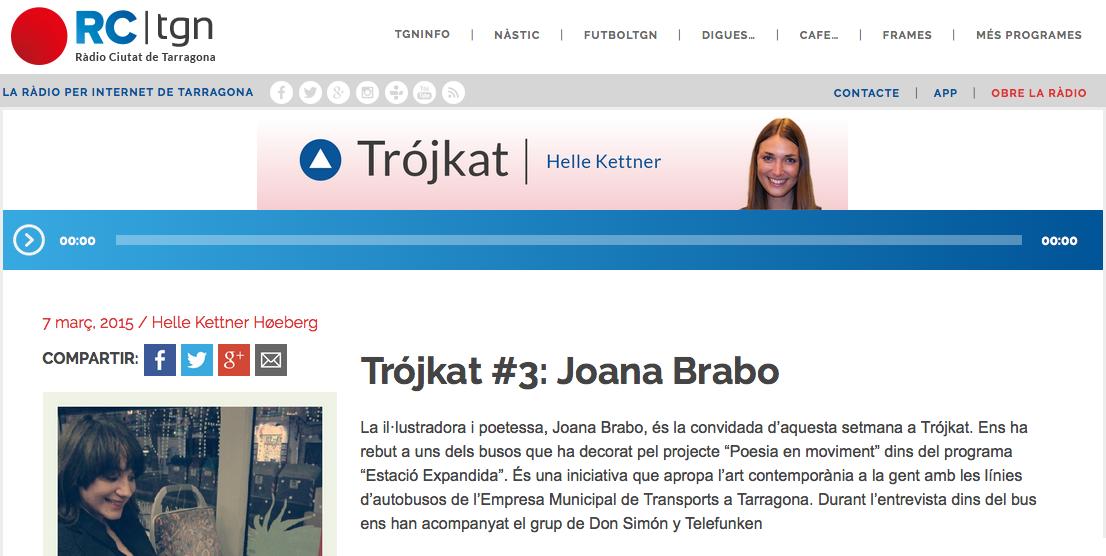Share the article on Google Plus via COMPARTIR
The width and height of the screenshot is (1106, 556).
234,360
